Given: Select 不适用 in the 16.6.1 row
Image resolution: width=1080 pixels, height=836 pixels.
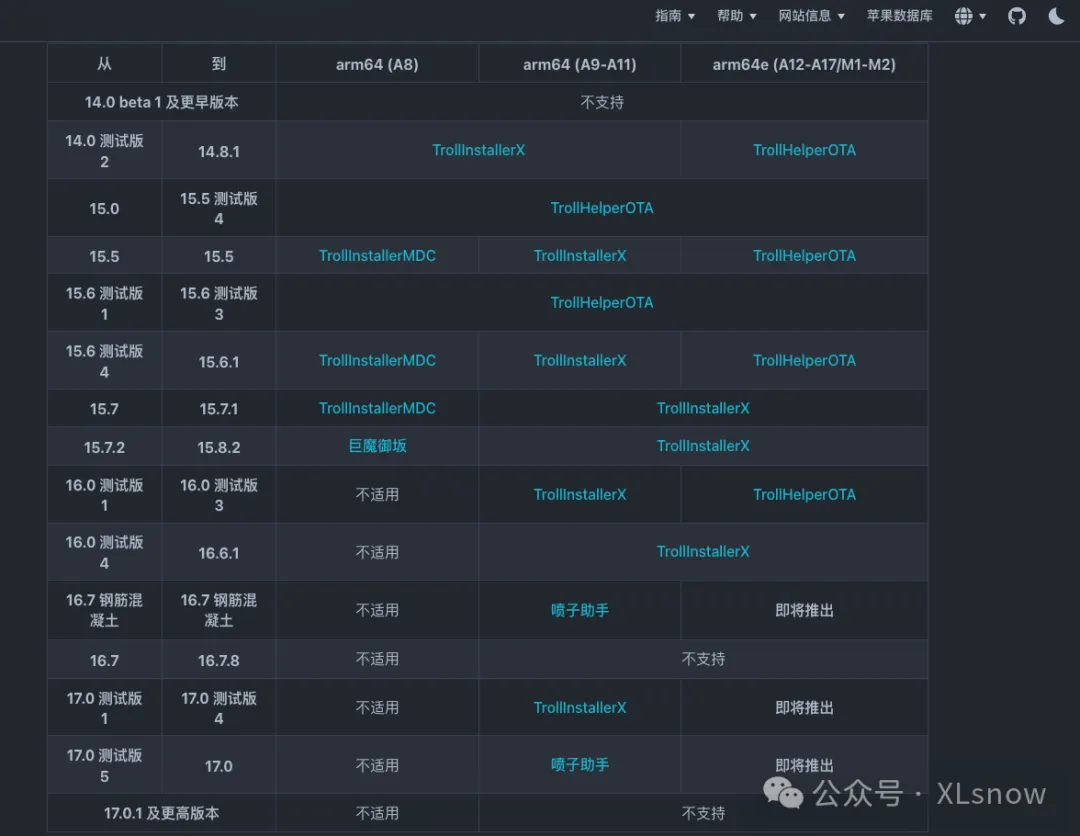Looking at the screenshot, I should tap(377, 552).
